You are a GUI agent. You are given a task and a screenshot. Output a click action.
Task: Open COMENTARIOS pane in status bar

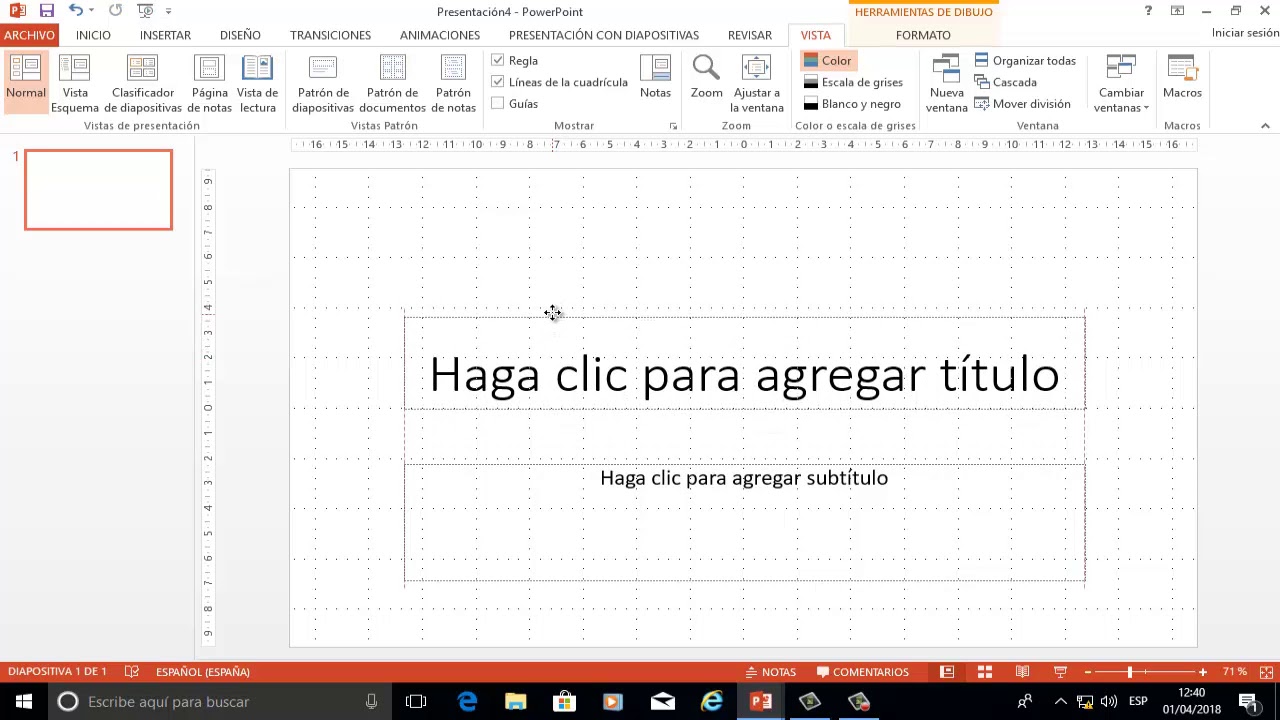[x=863, y=672]
